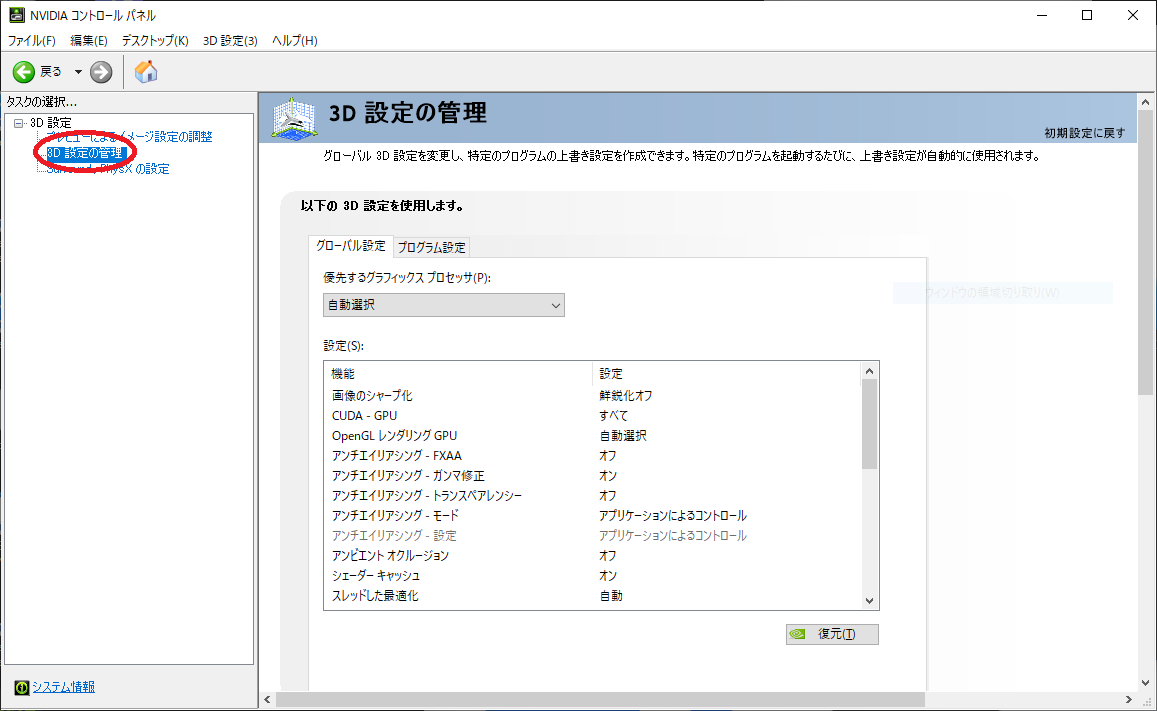Click settings list scroll up arrow
The width and height of the screenshot is (1157, 711).
click(x=869, y=371)
